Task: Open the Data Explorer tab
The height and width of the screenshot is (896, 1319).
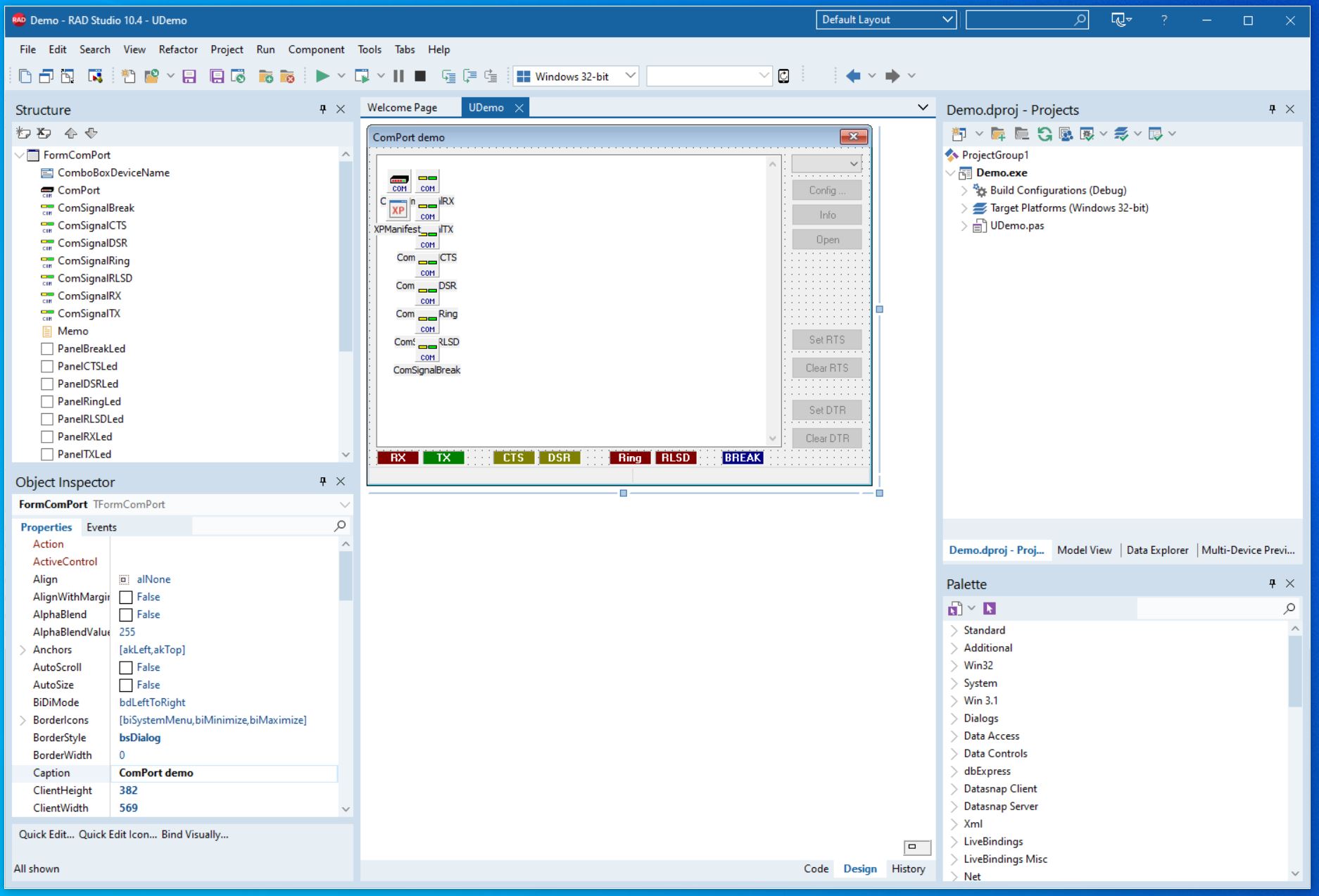Action: 1157,550
